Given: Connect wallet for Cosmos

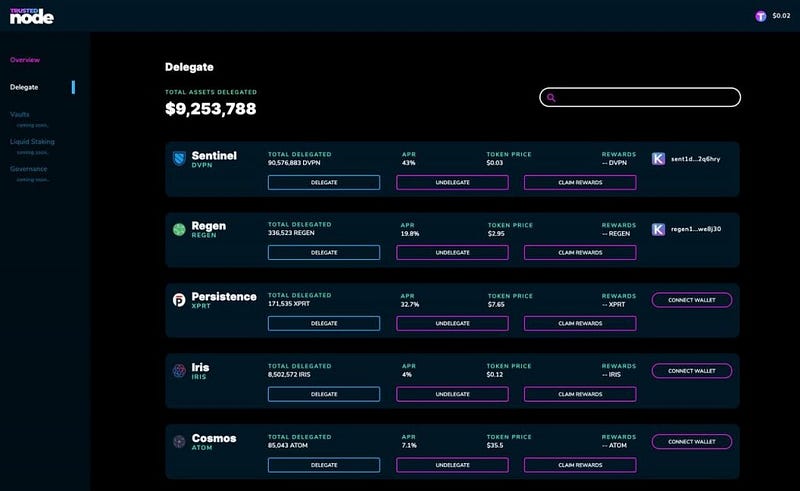Looking at the screenshot, I should pyautogui.click(x=692, y=441).
